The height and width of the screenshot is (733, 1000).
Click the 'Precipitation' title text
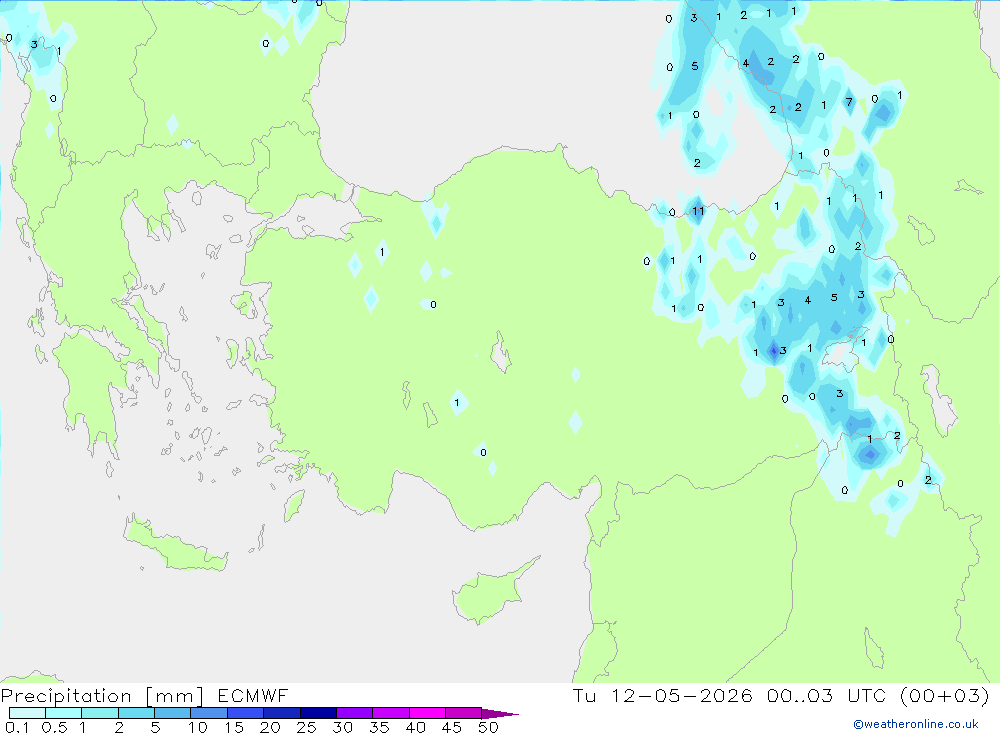pyautogui.click(x=66, y=696)
